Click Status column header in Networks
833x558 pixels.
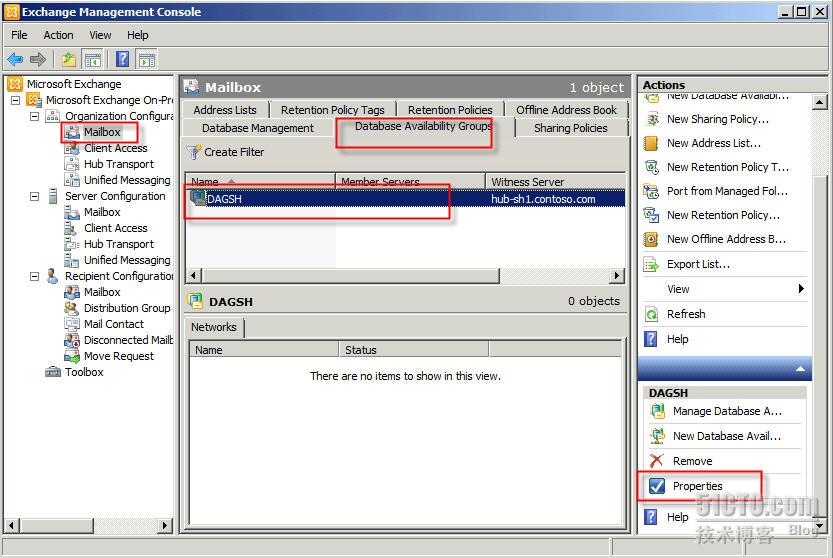413,350
